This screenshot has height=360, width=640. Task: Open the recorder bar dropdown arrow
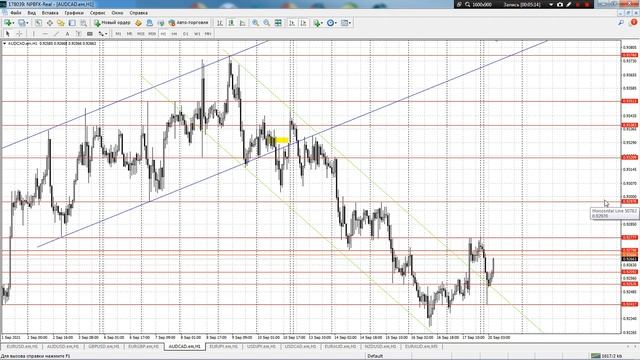click(551, 4)
